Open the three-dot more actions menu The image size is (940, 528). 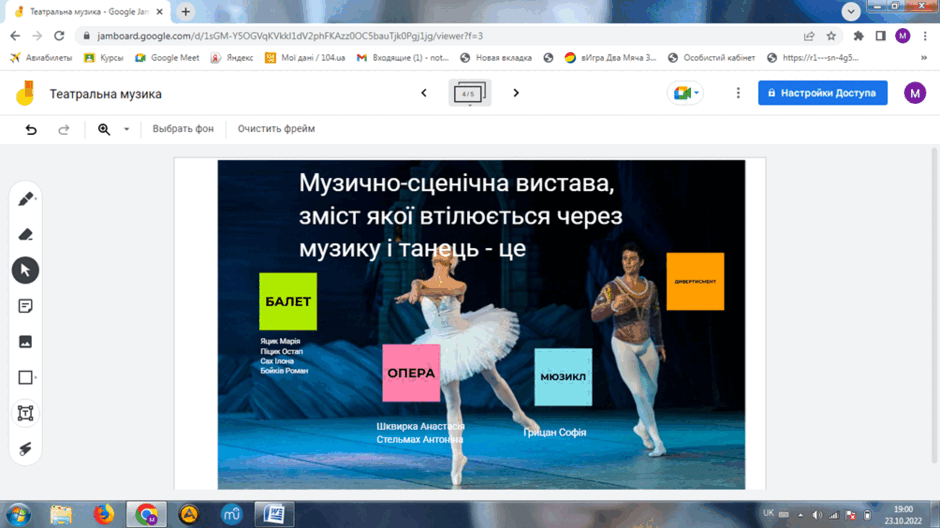(x=738, y=93)
